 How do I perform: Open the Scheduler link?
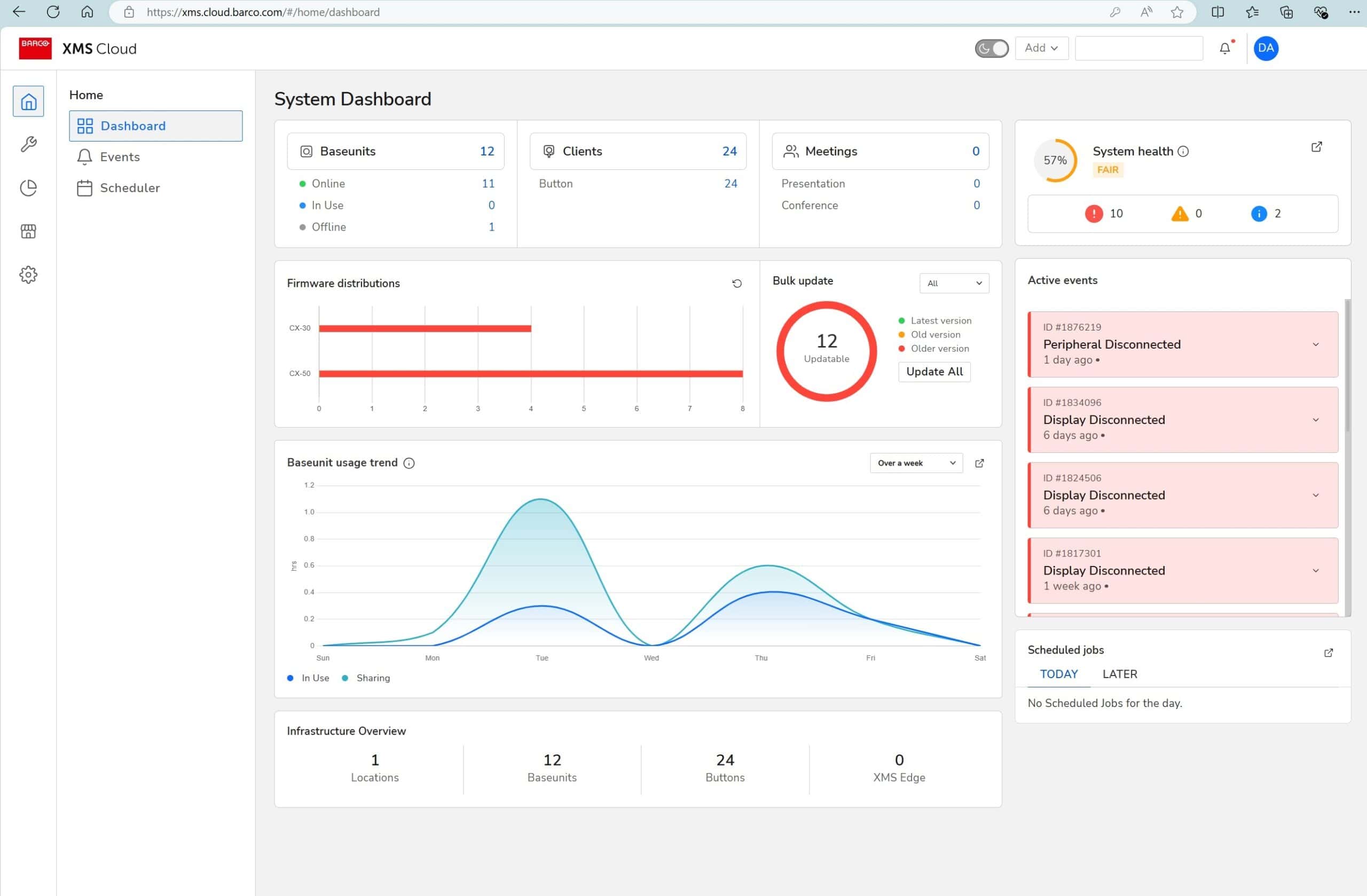click(130, 188)
